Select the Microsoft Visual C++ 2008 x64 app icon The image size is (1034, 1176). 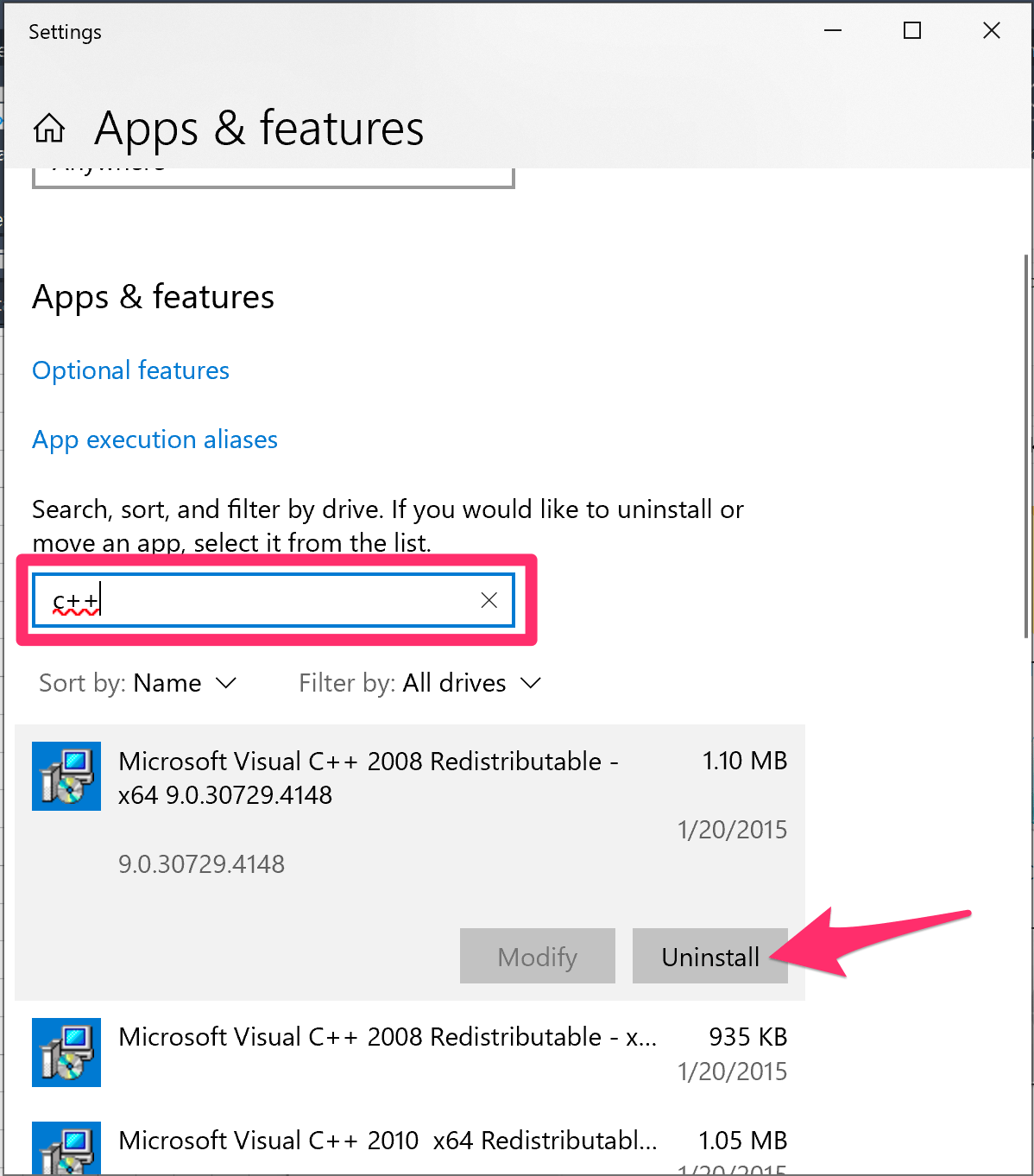click(x=66, y=776)
